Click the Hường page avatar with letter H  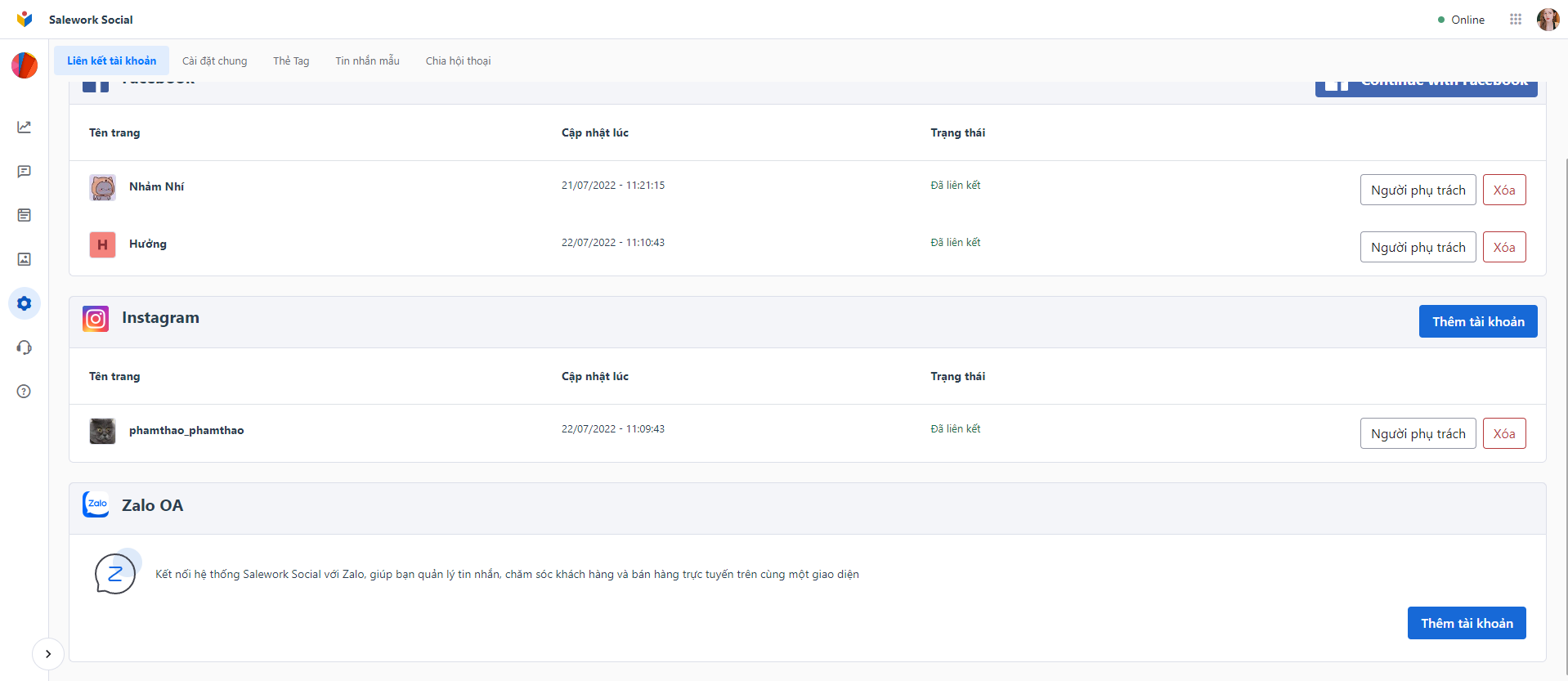pyautogui.click(x=102, y=244)
